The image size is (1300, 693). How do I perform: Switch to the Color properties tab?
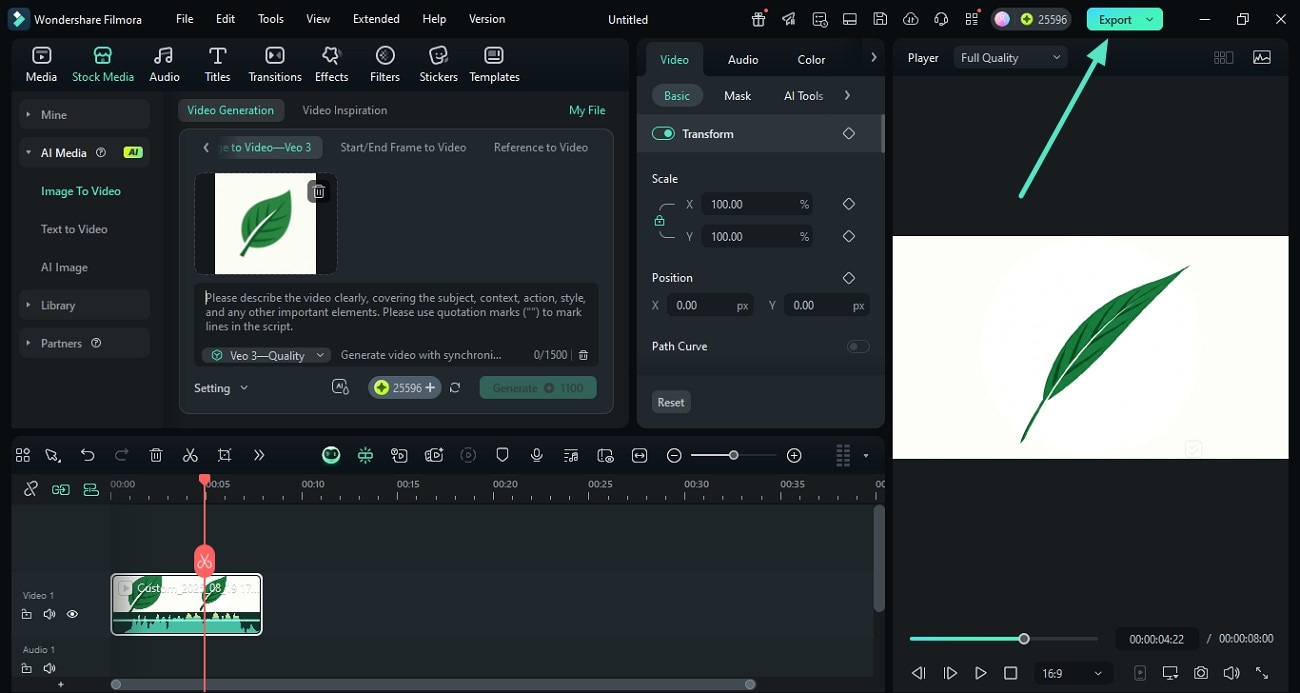[811, 59]
